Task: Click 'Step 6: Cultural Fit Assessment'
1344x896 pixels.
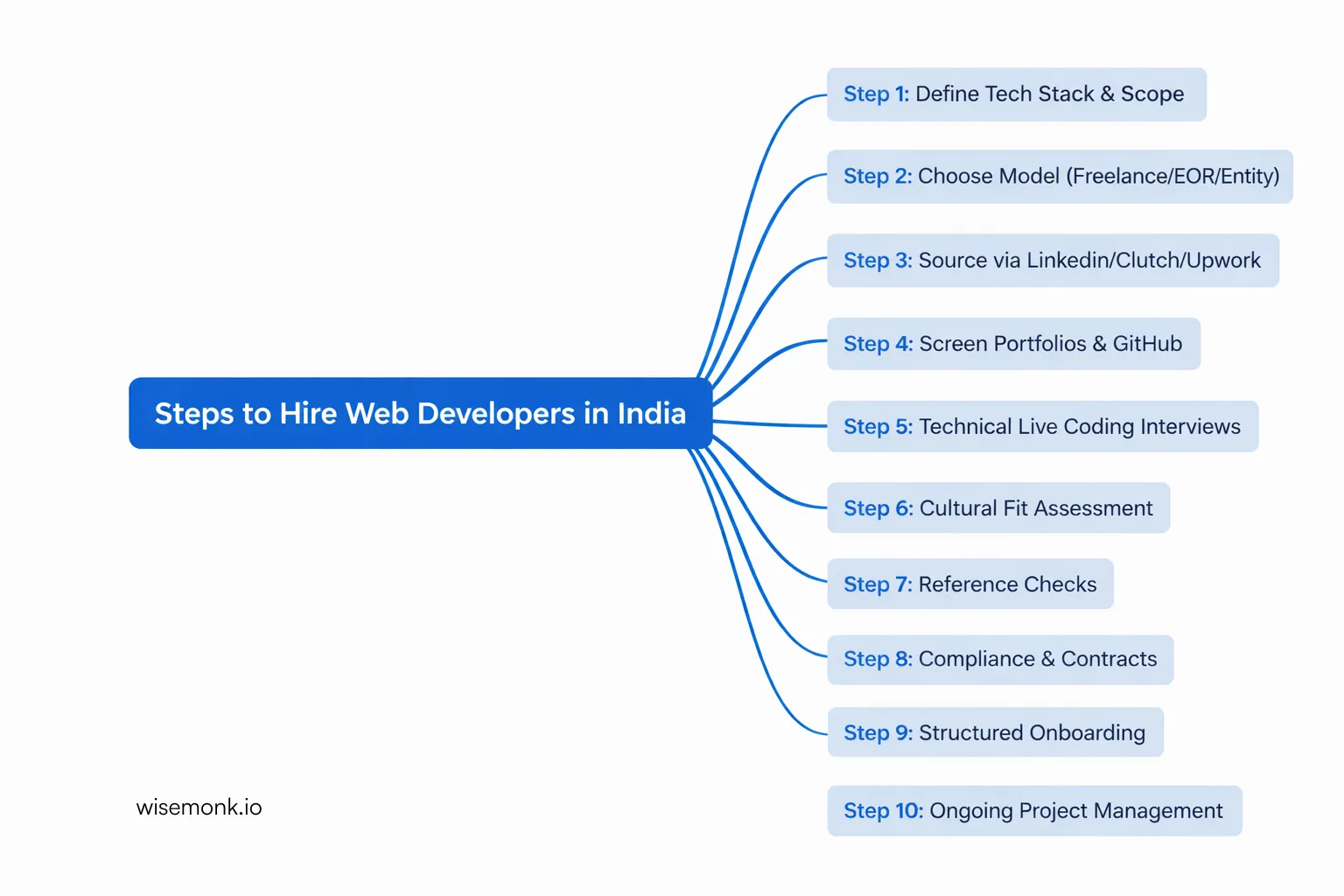Action: pyautogui.click(x=998, y=508)
